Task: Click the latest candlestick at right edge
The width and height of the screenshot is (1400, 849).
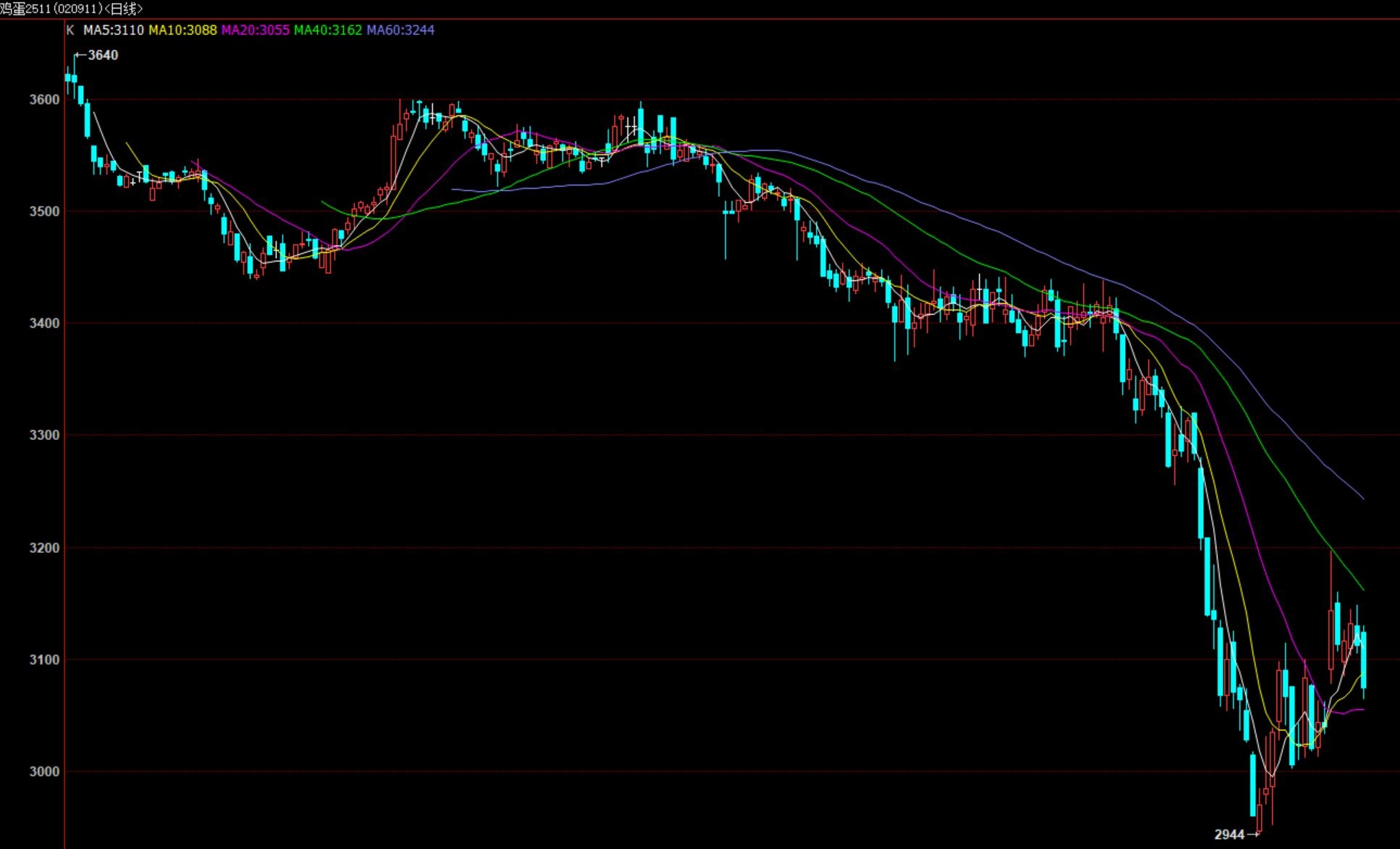Action: coord(1364,660)
